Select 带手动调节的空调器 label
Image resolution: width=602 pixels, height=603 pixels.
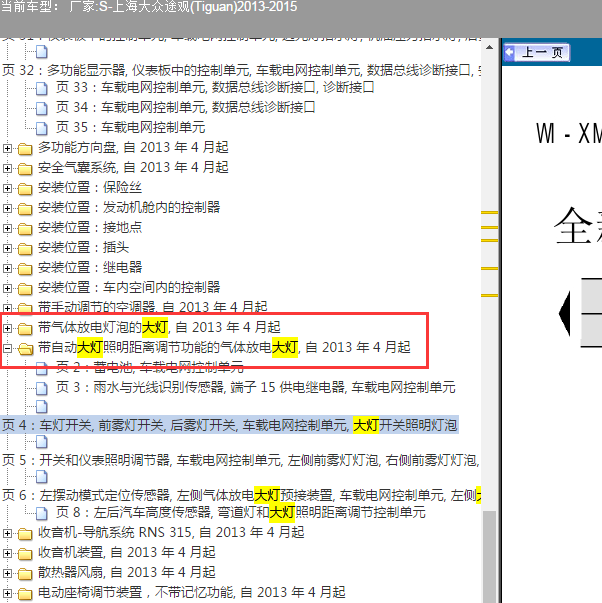pos(152,307)
